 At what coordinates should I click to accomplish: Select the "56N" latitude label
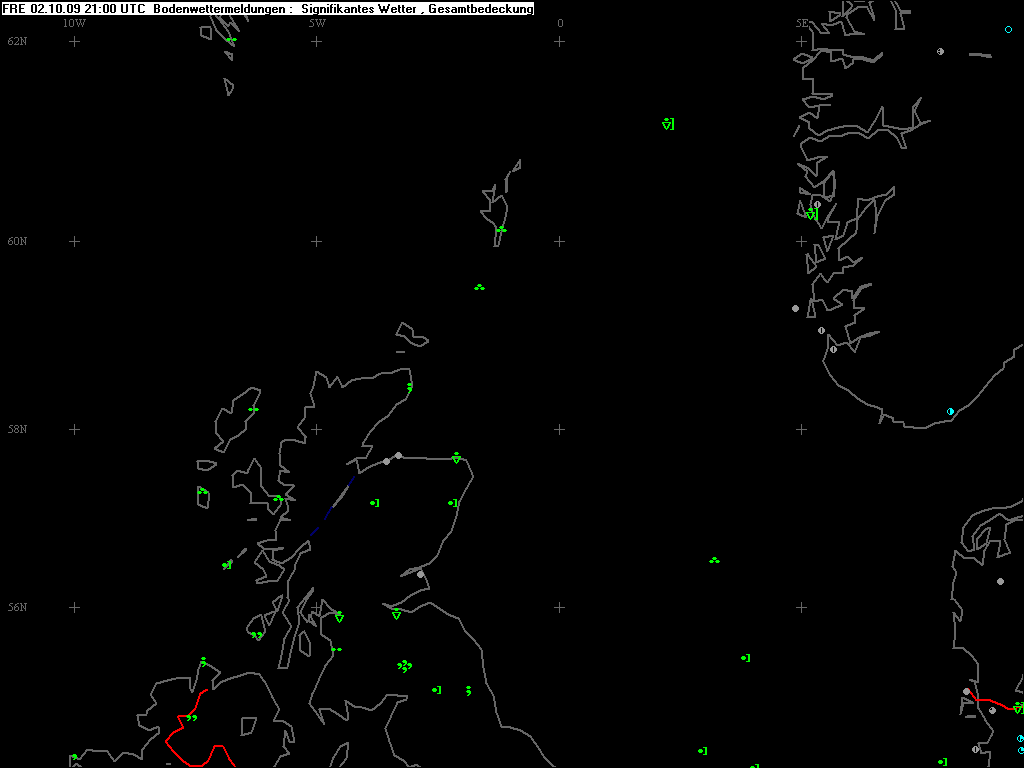point(17,607)
